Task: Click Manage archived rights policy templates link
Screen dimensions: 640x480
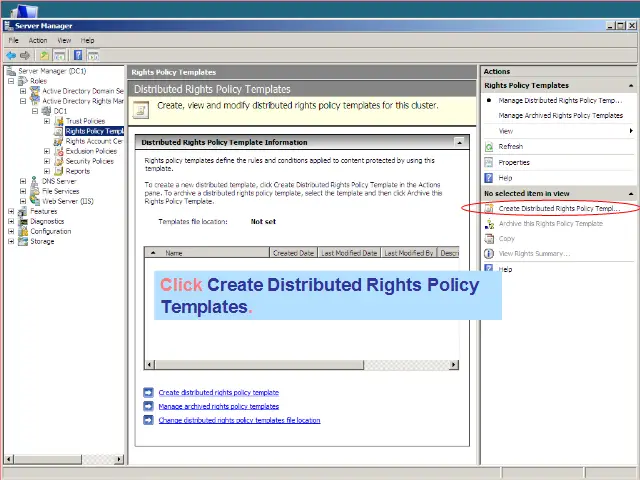Action: coord(219,406)
